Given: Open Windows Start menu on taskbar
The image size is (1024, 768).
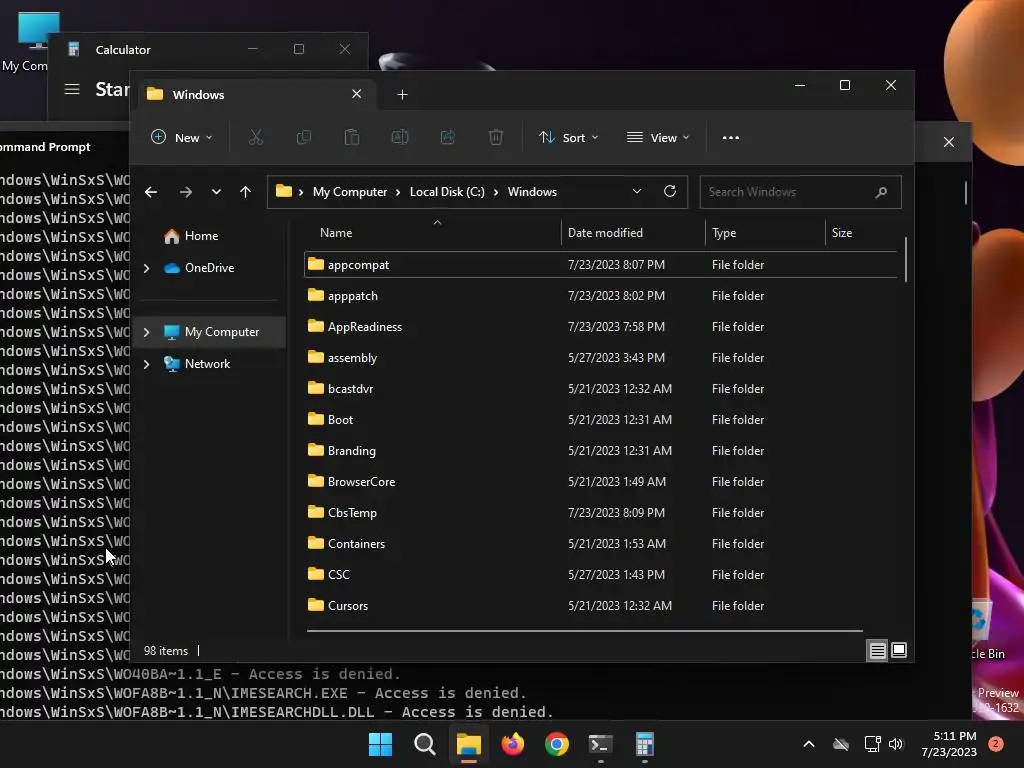Looking at the screenshot, I should pos(380,744).
